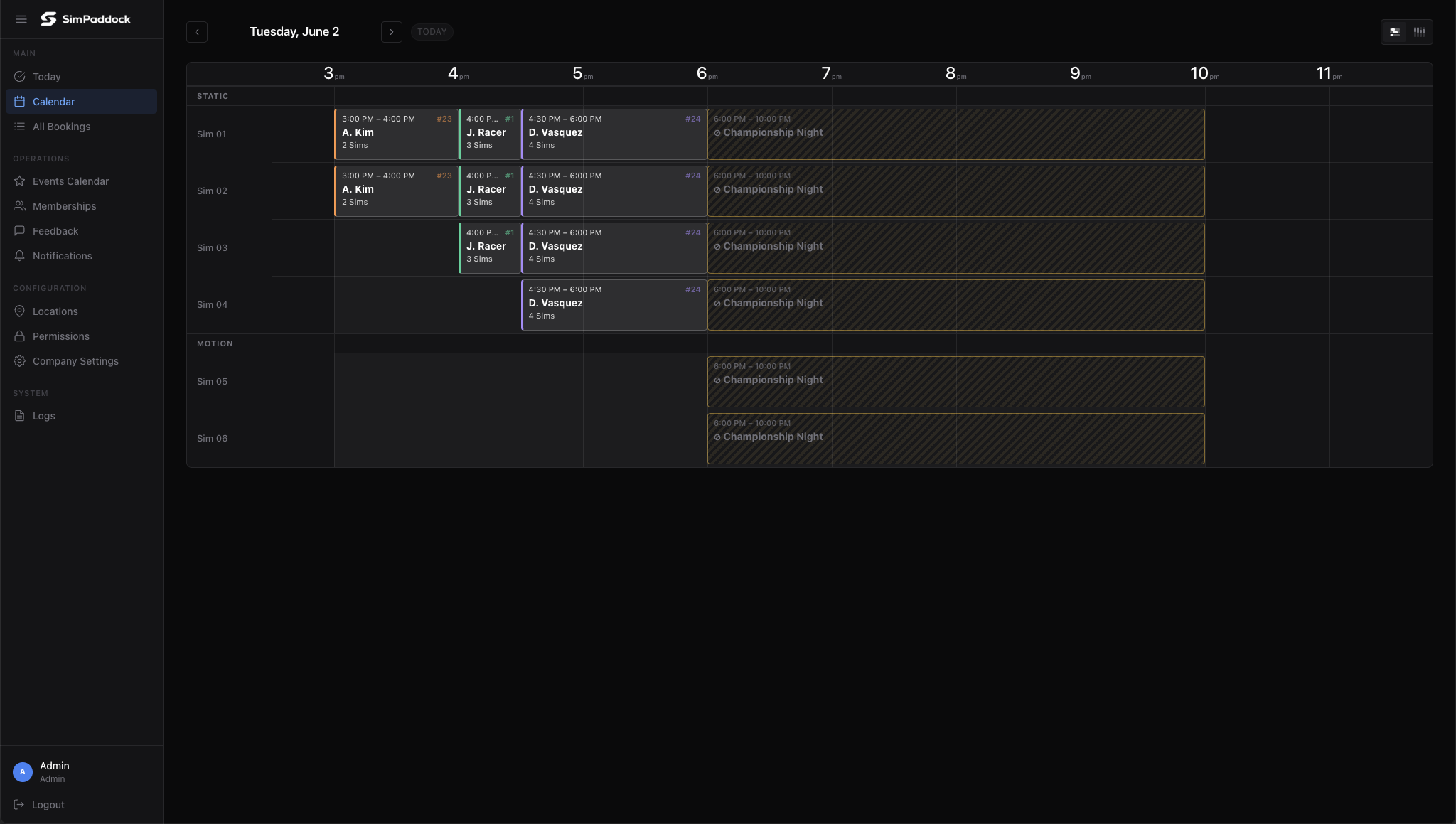Open J. Racer booking on Sim 01
The image size is (1456, 824).
click(x=490, y=134)
